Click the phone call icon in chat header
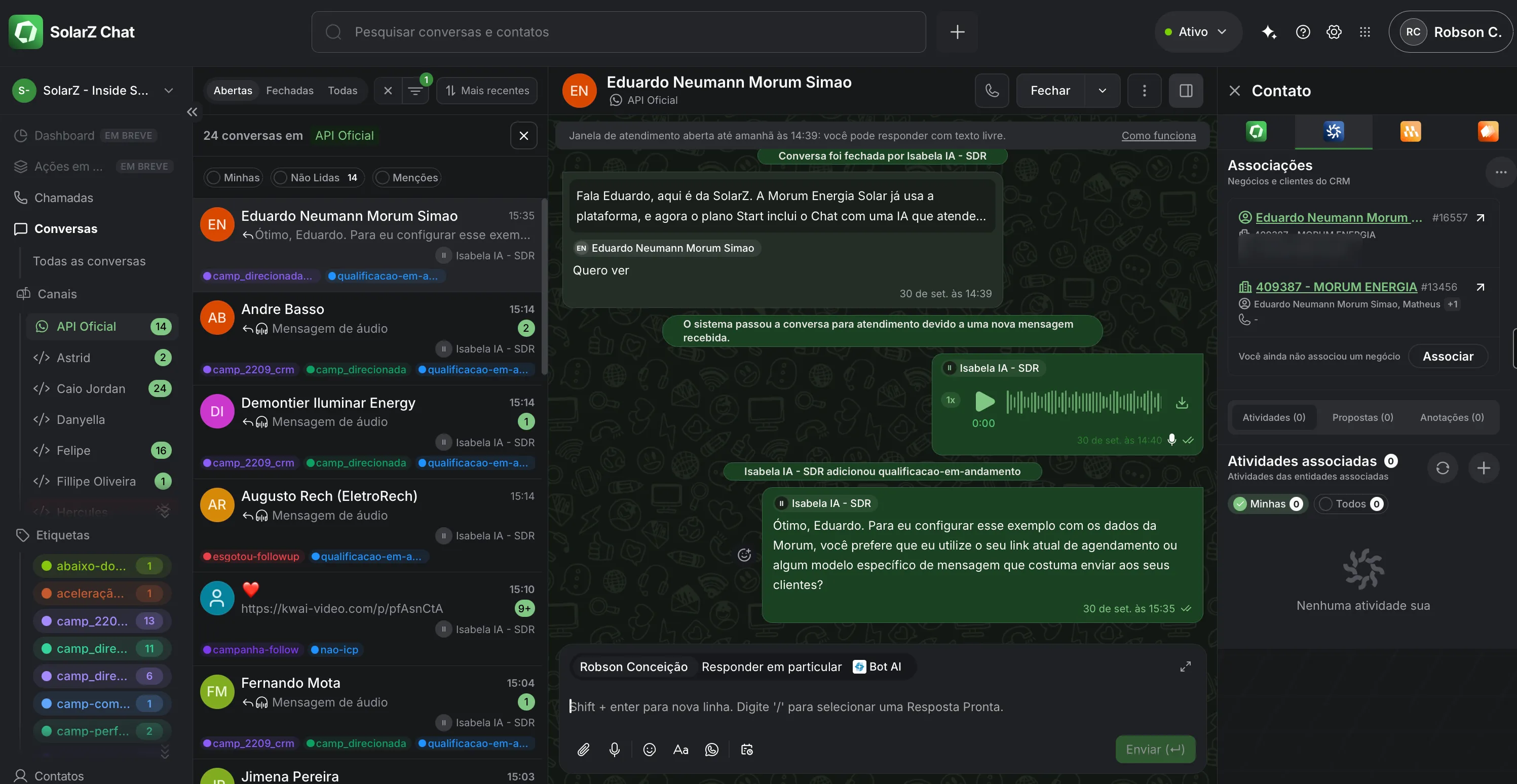The image size is (1517, 784). tap(992, 91)
